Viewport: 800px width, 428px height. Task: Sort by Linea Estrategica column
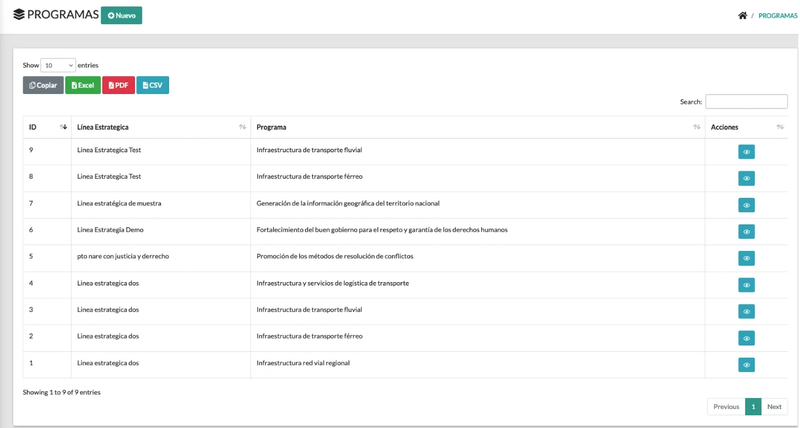coord(160,127)
